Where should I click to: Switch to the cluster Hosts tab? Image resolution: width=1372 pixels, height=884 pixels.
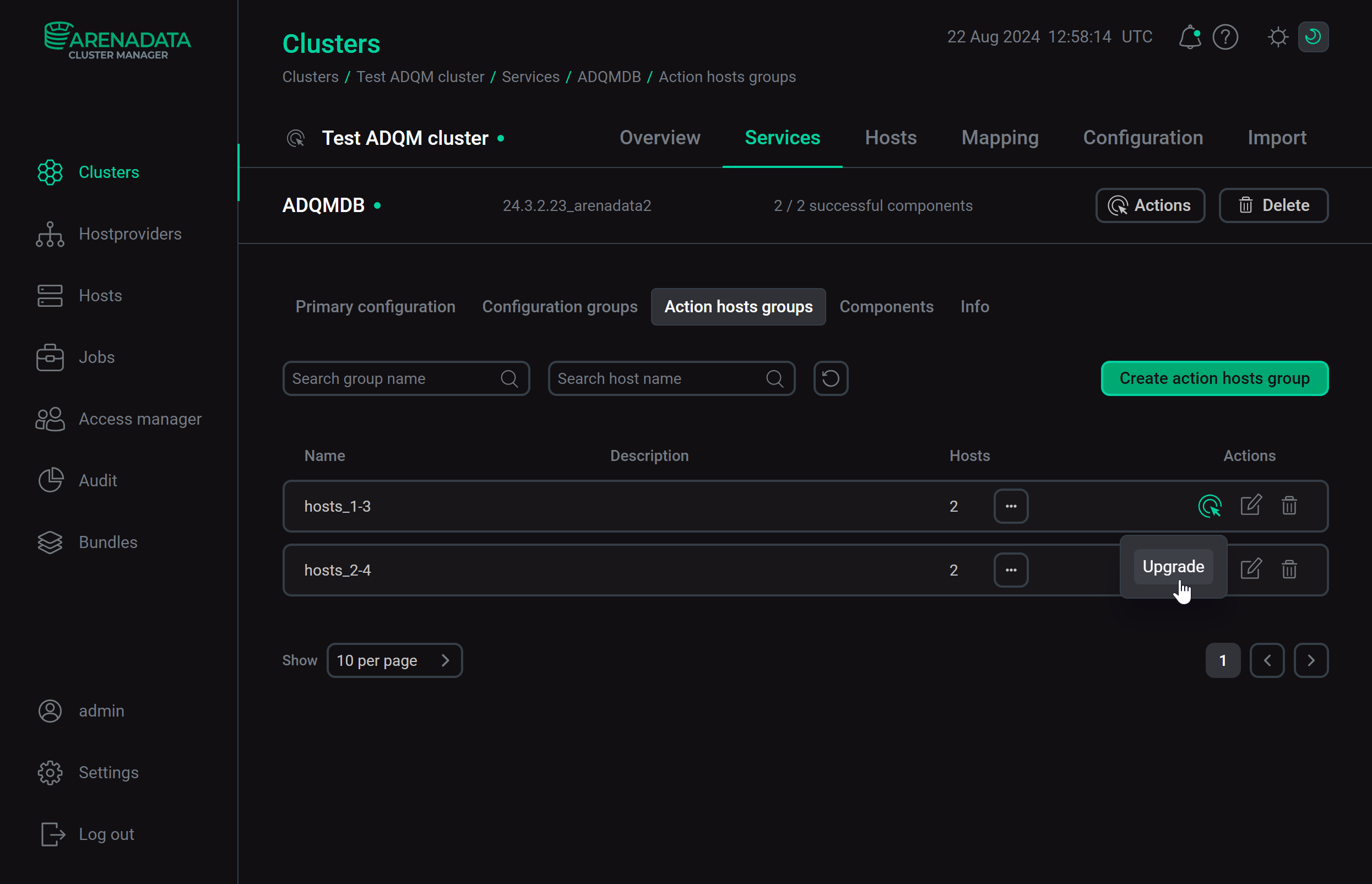click(891, 138)
